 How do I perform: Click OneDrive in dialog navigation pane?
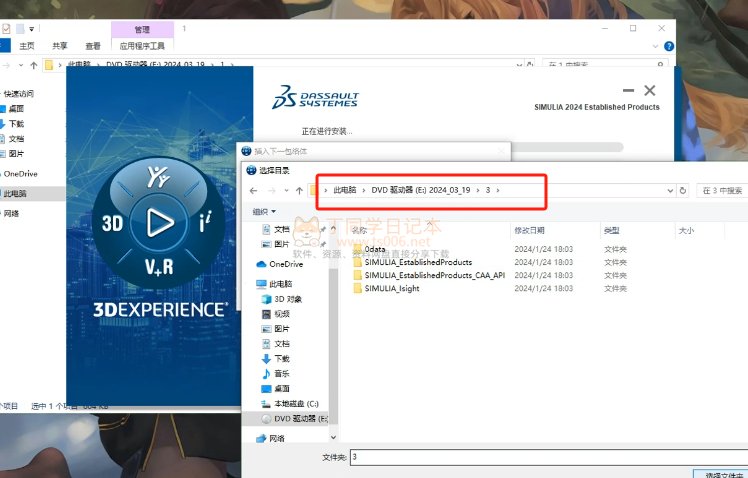tap(285, 264)
